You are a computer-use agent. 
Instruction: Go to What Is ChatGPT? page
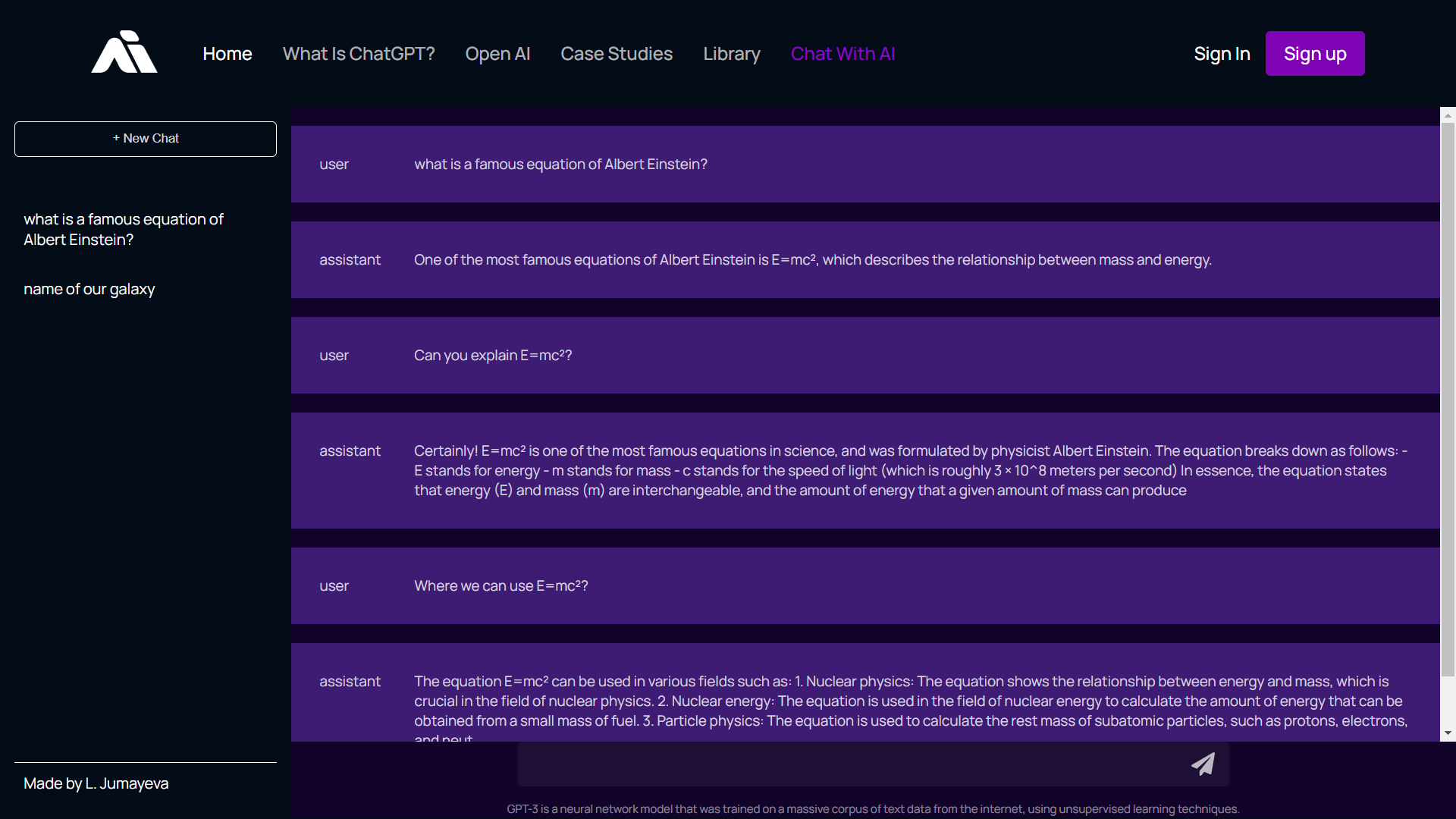tap(358, 54)
